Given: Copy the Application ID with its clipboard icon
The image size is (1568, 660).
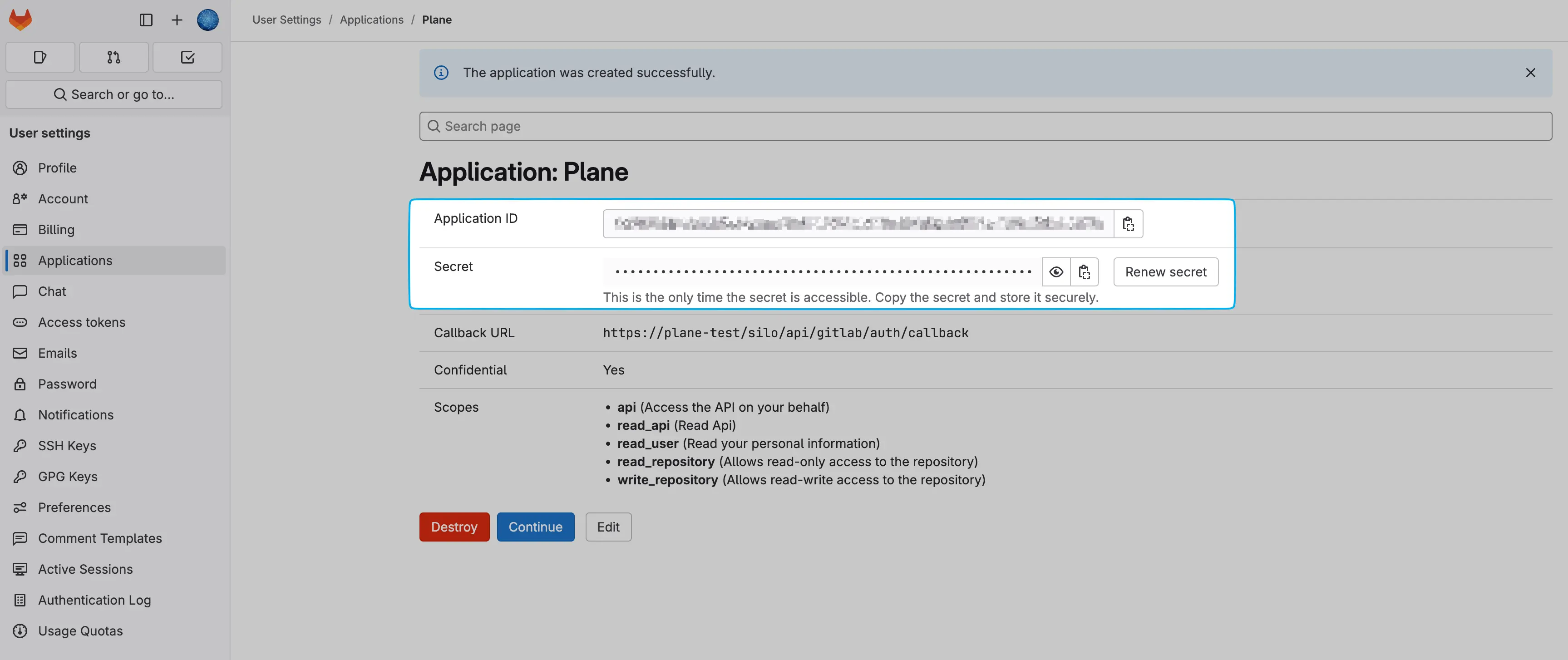Looking at the screenshot, I should [1128, 223].
